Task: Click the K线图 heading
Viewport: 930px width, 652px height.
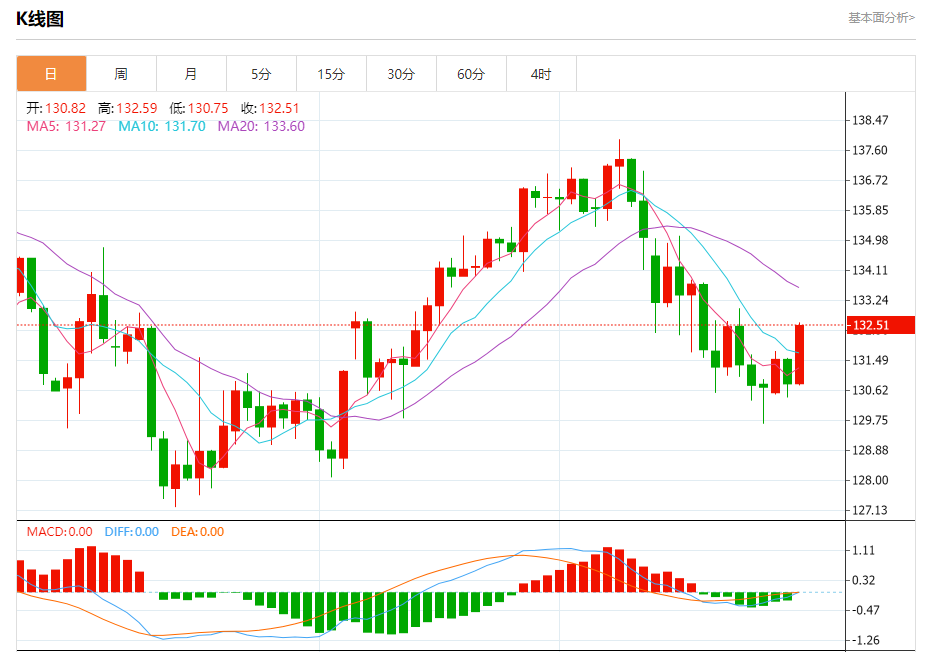Action: click(x=39, y=19)
